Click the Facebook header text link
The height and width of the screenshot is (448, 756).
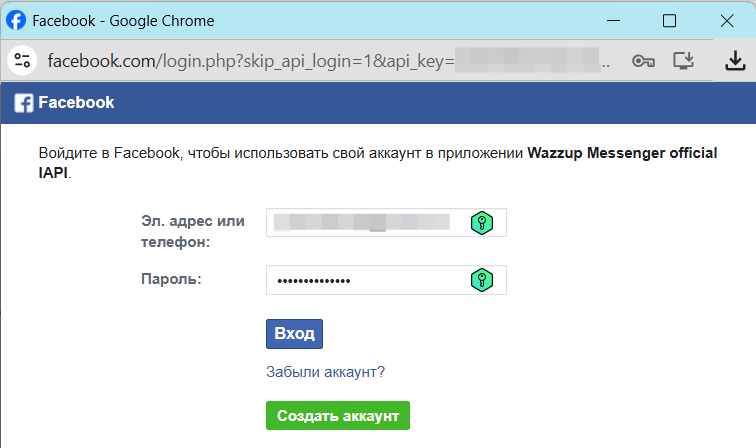(x=76, y=102)
